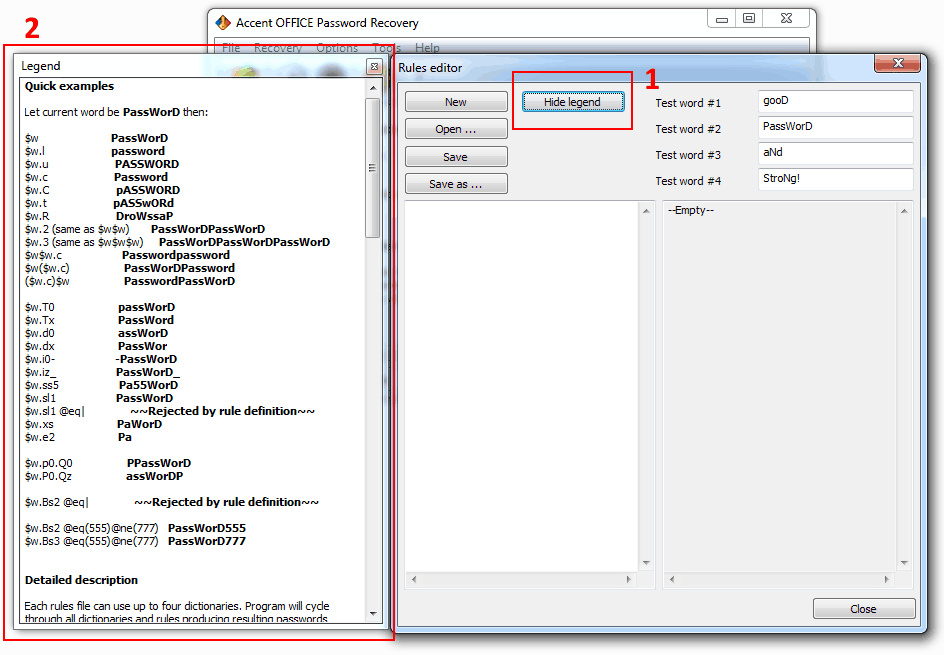
Task: Click results pane scroll right arrow
Action: click(886, 579)
